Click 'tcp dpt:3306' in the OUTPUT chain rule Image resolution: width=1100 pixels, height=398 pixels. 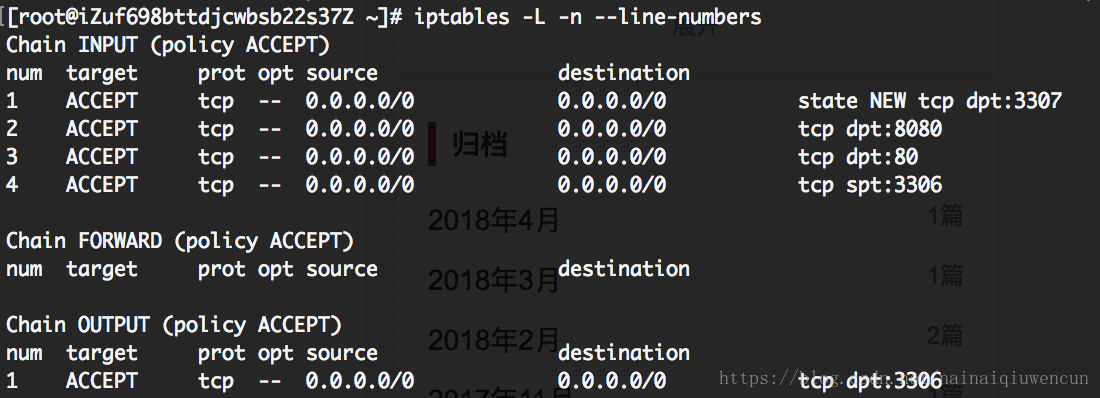pyautogui.click(x=870, y=381)
